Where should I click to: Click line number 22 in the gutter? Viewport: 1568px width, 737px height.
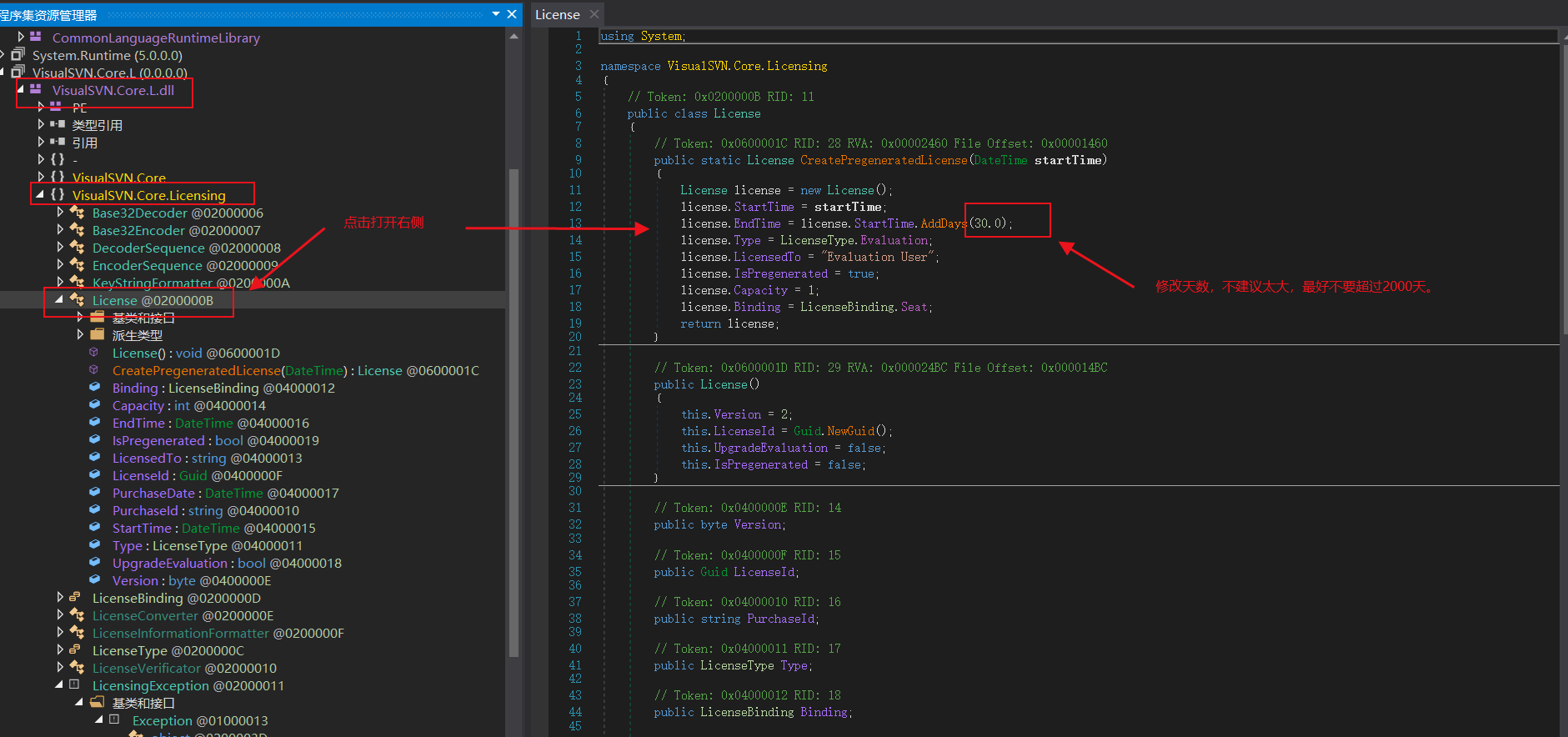pyautogui.click(x=575, y=368)
